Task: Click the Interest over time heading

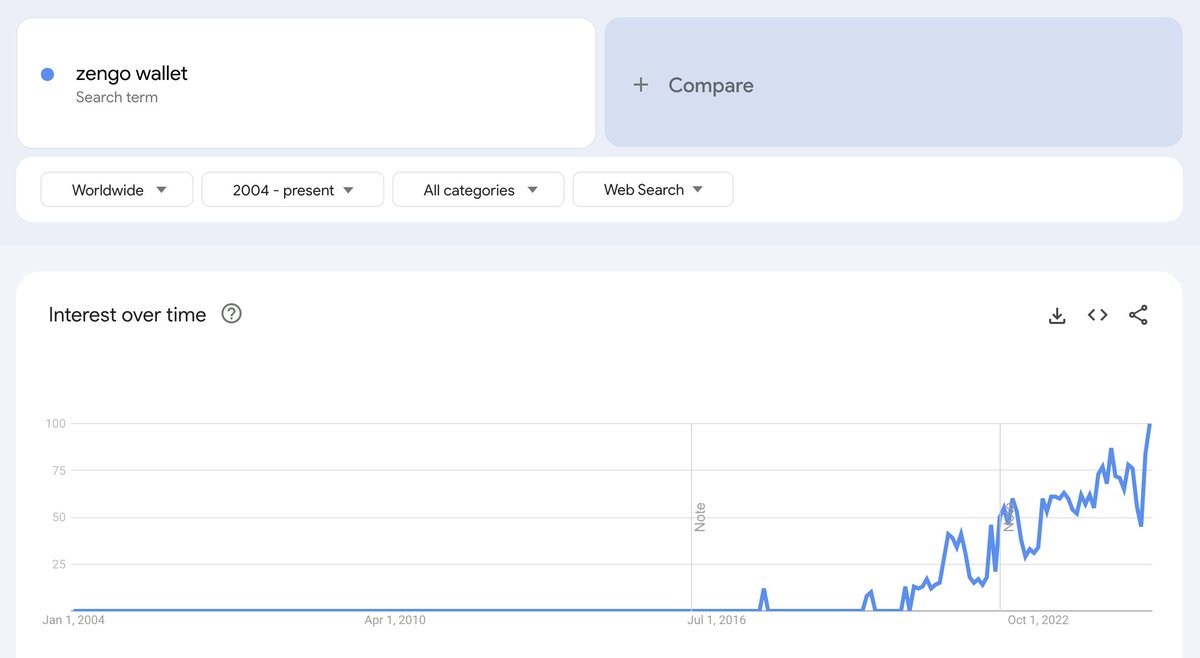Action: point(127,314)
